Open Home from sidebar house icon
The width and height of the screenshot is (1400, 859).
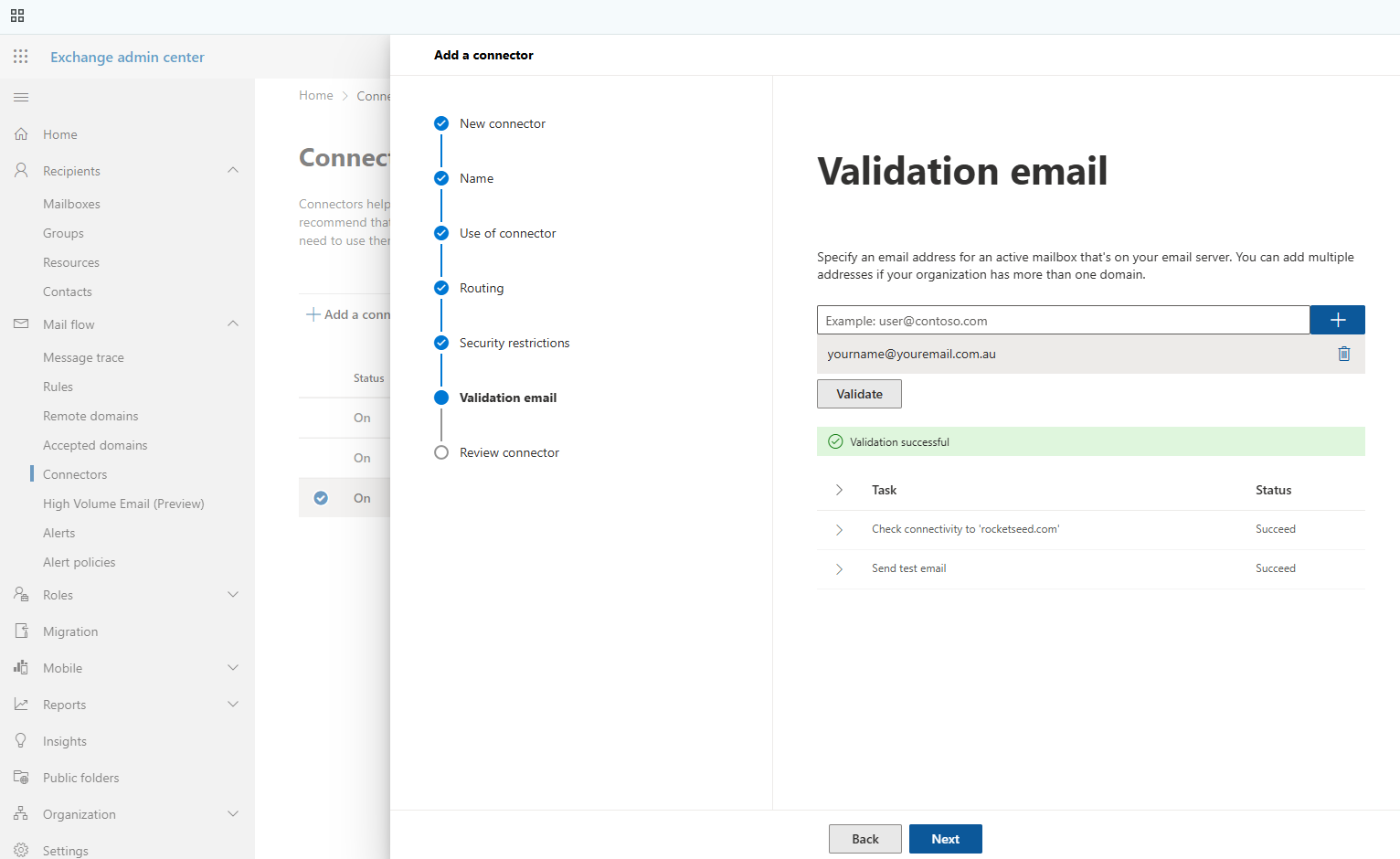click(21, 134)
